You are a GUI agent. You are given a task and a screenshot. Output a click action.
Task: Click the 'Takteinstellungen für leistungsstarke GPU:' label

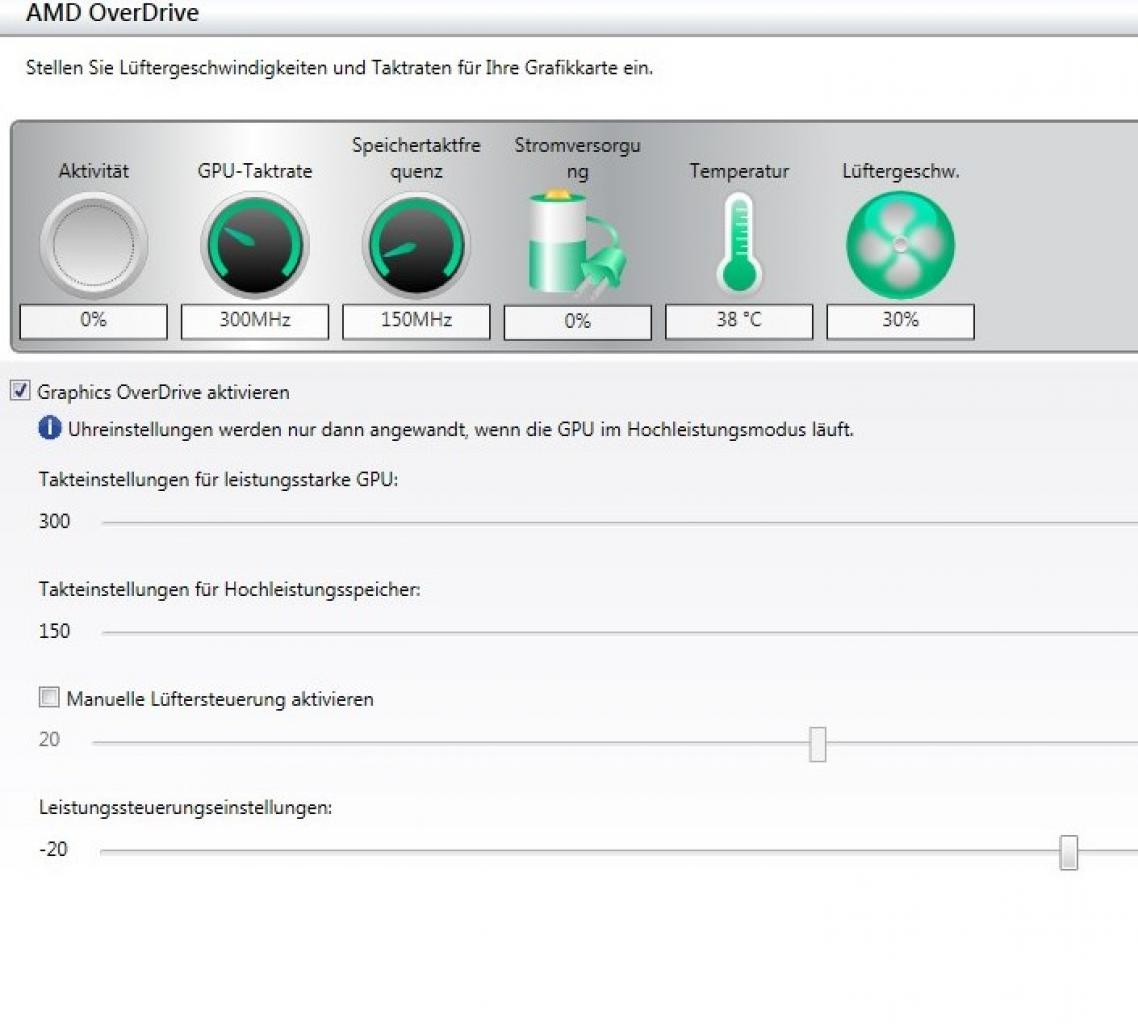click(218, 480)
